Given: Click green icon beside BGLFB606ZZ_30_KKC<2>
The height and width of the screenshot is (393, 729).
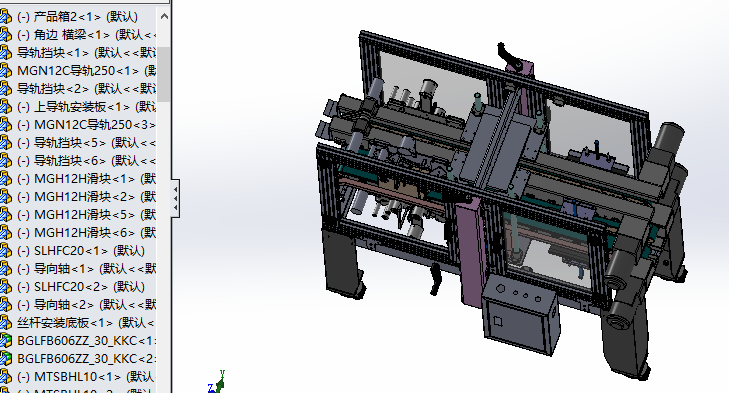Looking at the screenshot, I should point(5,359).
